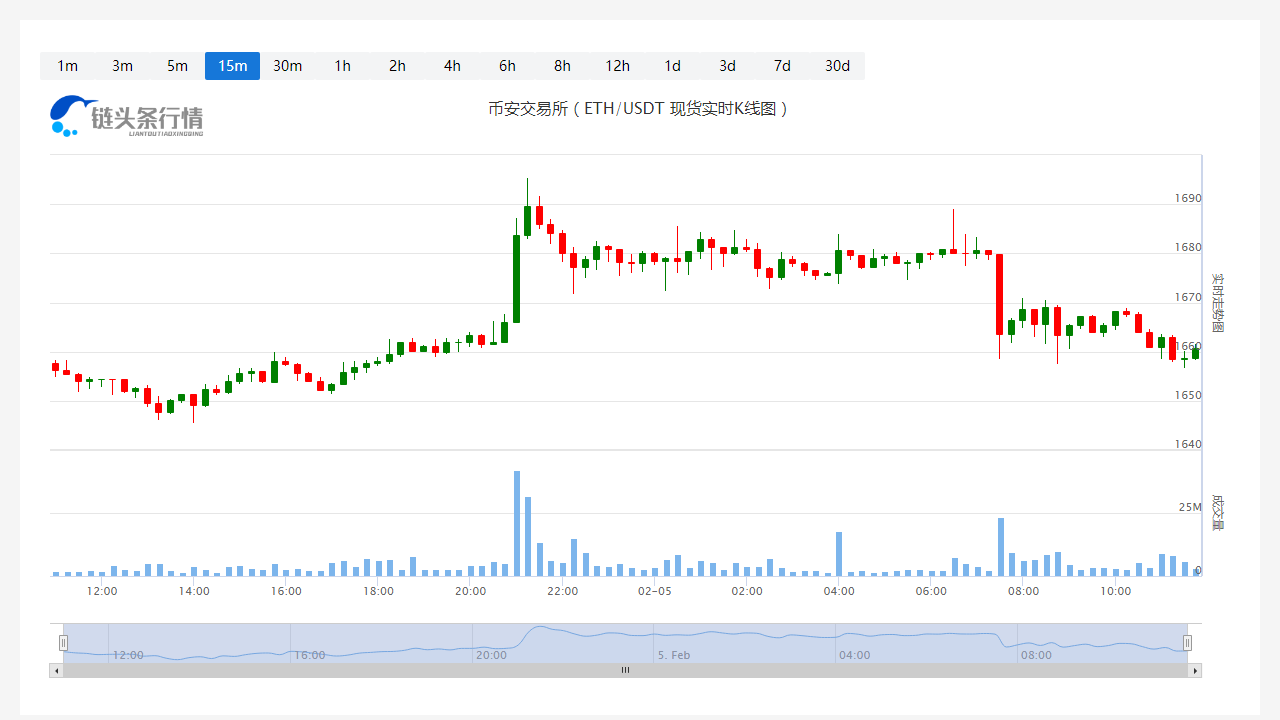Click the active 15m interval tab
This screenshot has height=720, width=1280.
(232, 66)
